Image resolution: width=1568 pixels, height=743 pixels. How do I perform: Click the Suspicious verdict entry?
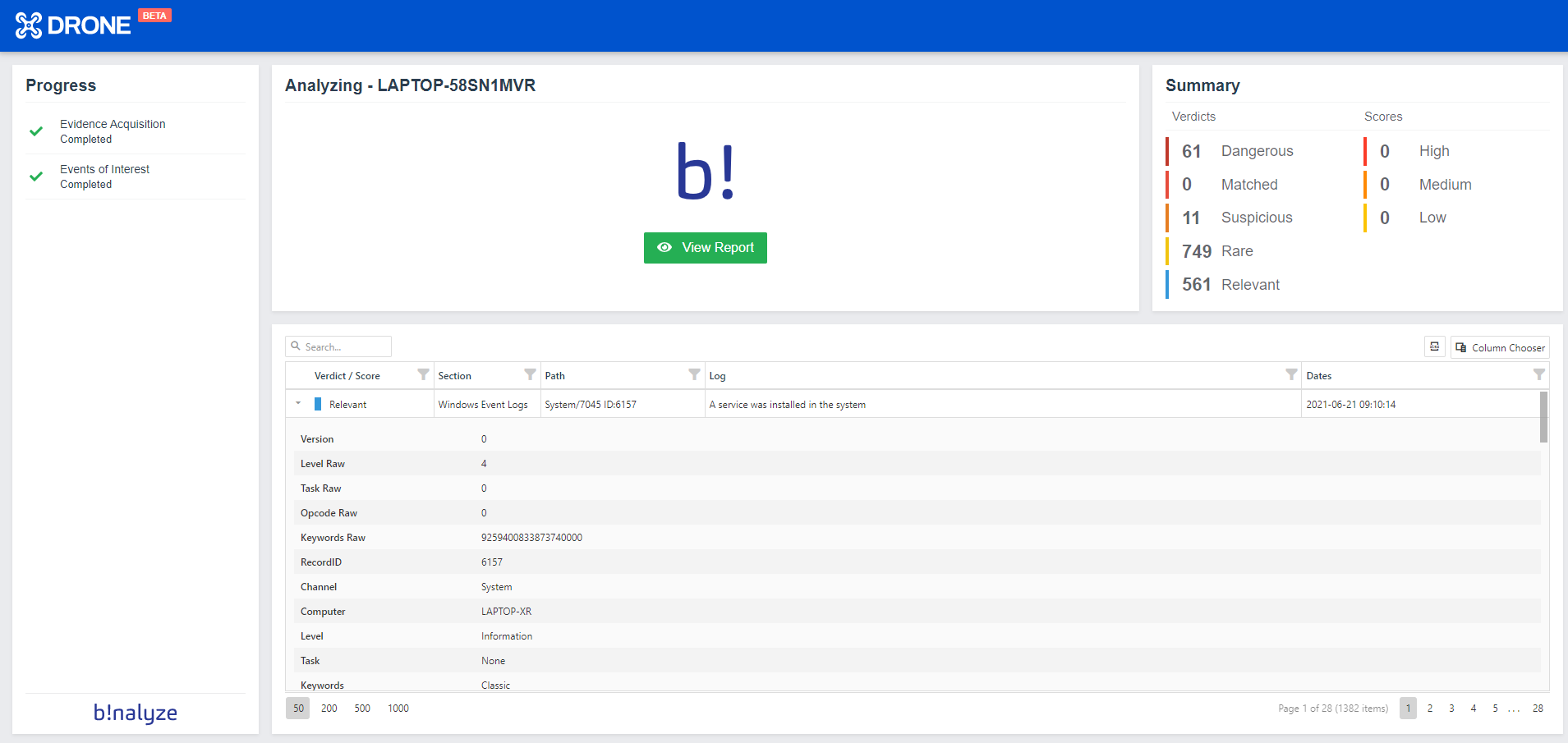1256,218
